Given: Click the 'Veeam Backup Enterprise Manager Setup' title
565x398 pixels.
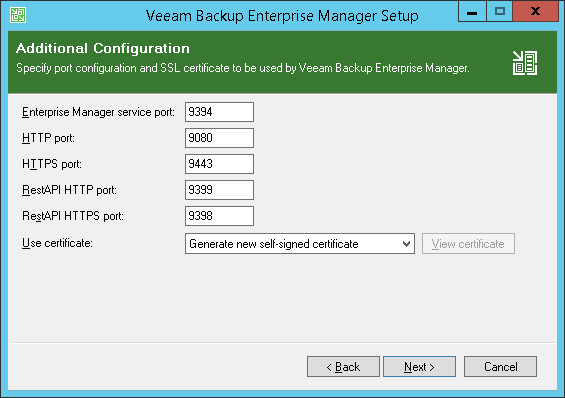Looking at the screenshot, I should [x=282, y=16].
